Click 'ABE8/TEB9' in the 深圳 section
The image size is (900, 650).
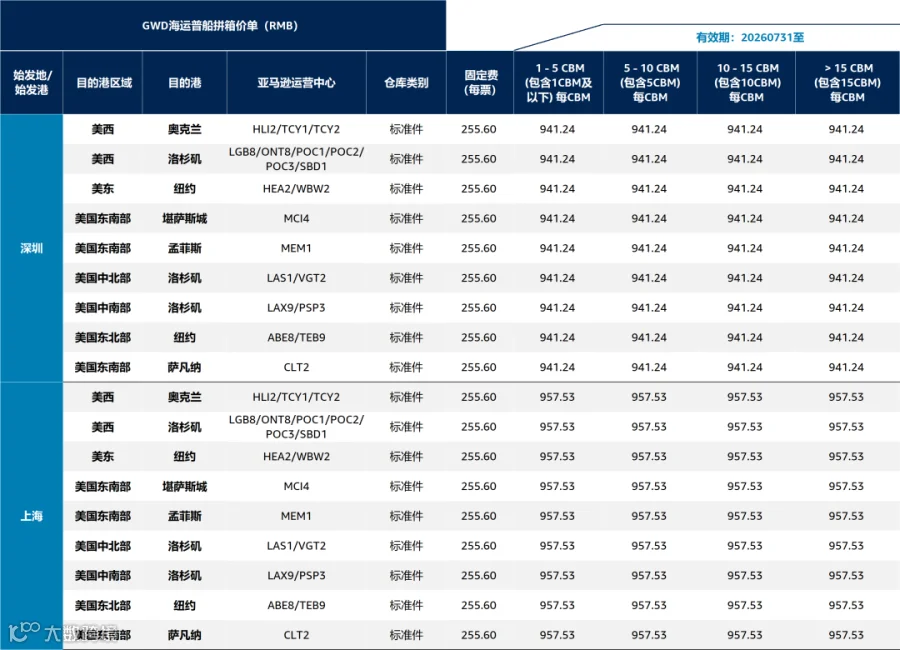(x=296, y=338)
